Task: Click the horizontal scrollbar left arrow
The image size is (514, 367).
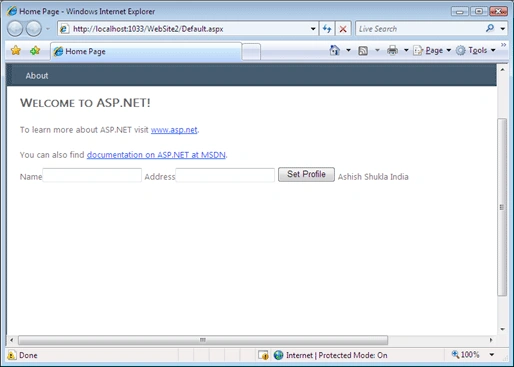Action: point(12,340)
